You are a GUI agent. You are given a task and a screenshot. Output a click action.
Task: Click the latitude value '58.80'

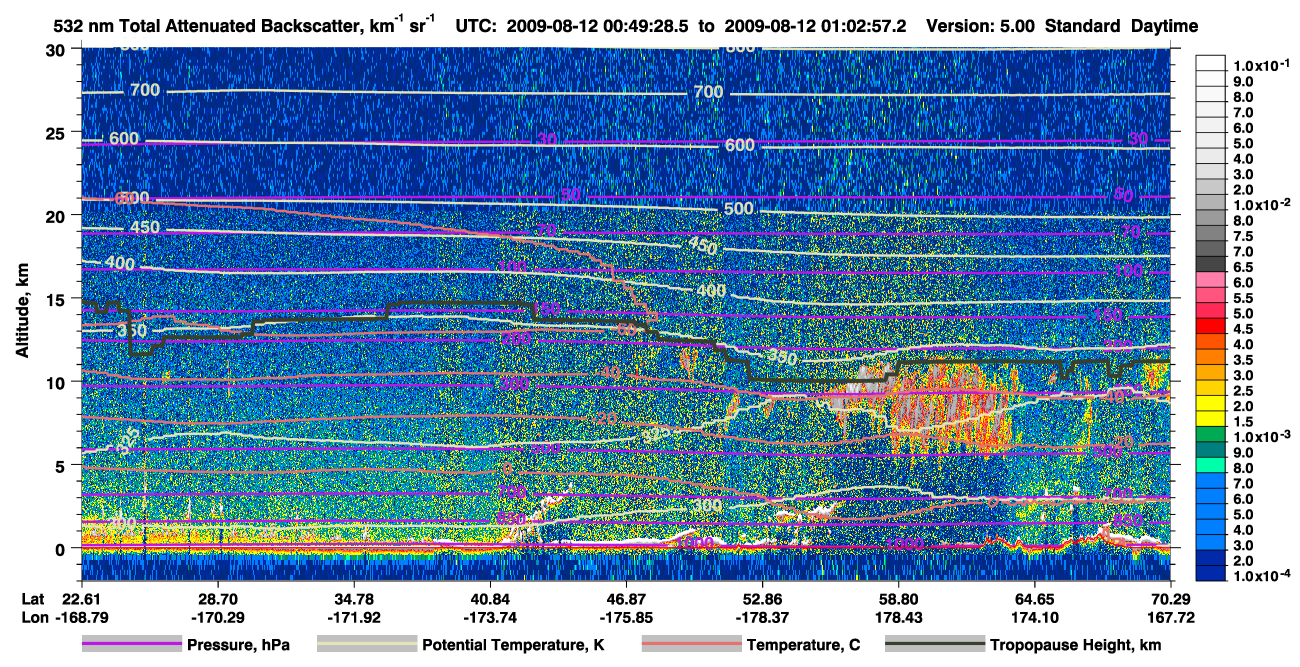(x=898, y=598)
